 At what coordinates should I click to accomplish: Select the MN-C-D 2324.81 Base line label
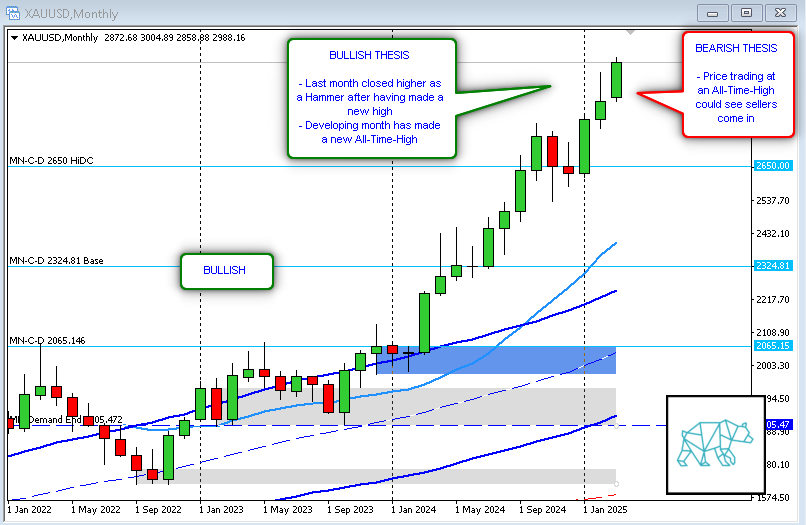tap(56, 260)
